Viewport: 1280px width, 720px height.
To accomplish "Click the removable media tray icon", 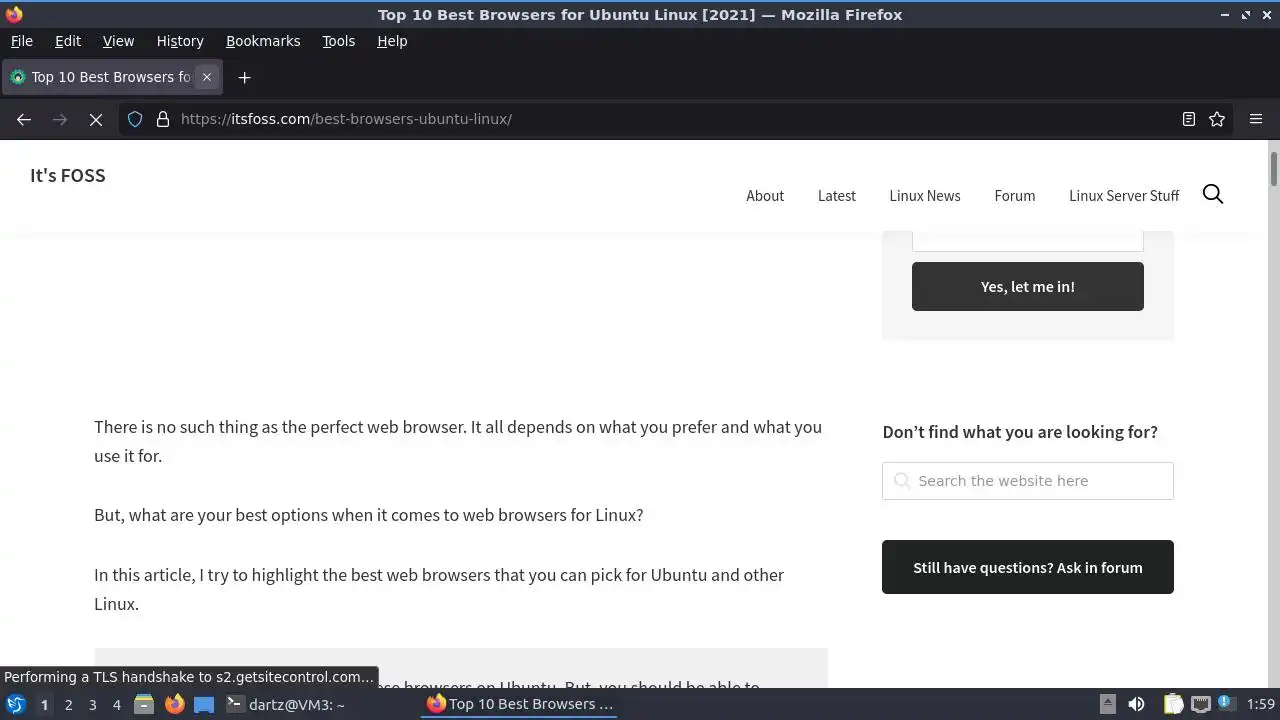I will [1107, 705].
